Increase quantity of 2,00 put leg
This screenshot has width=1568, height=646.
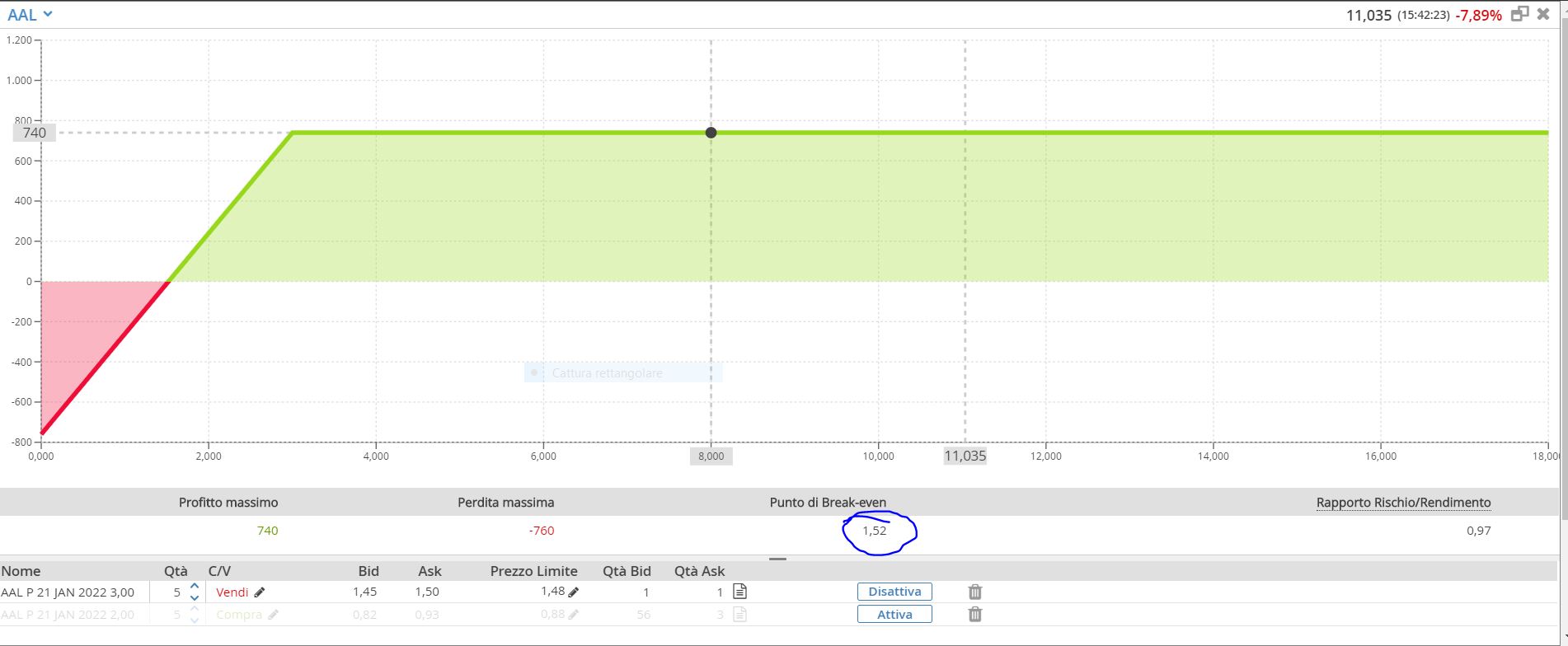[x=195, y=608]
